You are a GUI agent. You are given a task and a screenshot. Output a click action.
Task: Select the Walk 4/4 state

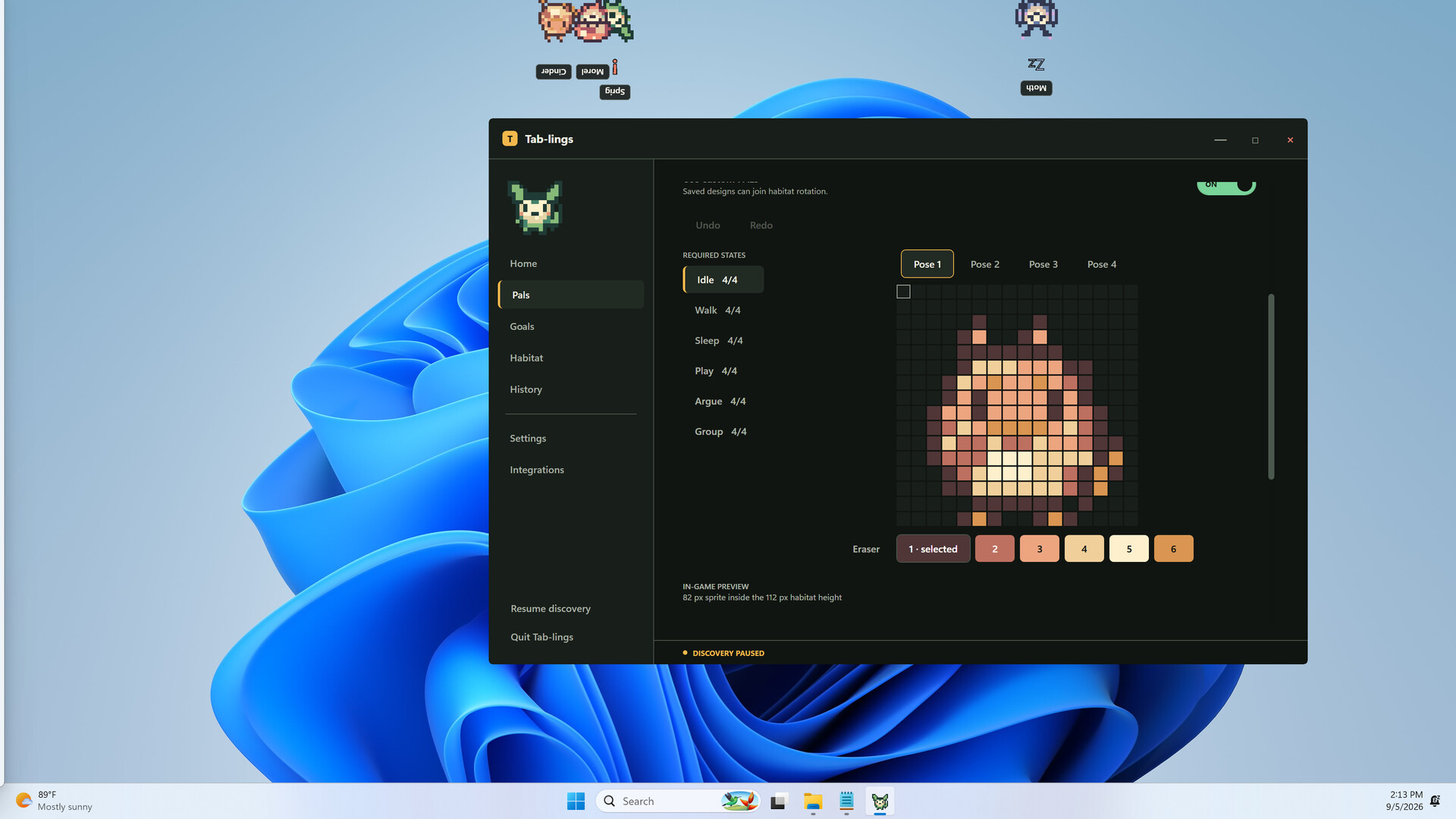(x=717, y=310)
